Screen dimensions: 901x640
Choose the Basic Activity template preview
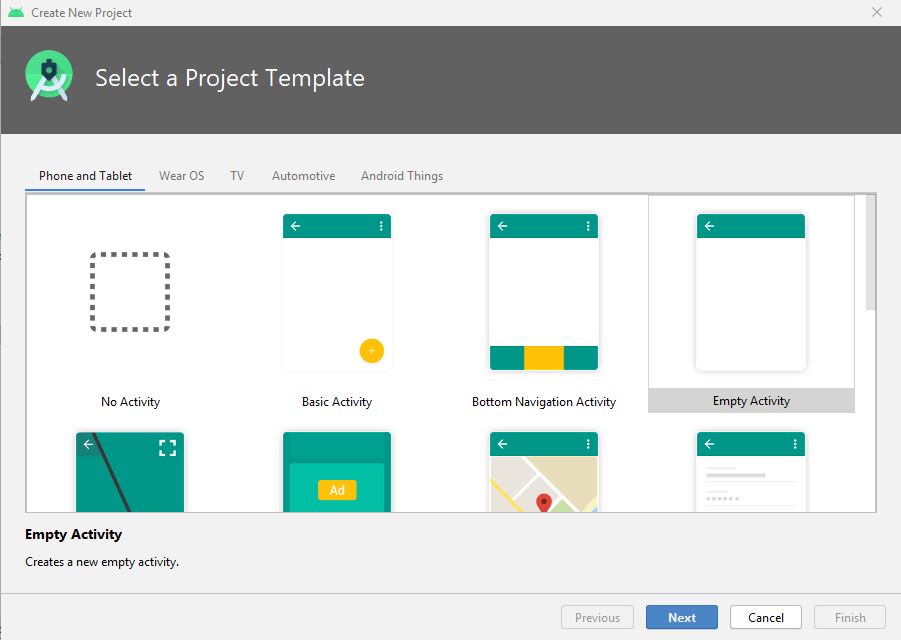click(x=337, y=292)
